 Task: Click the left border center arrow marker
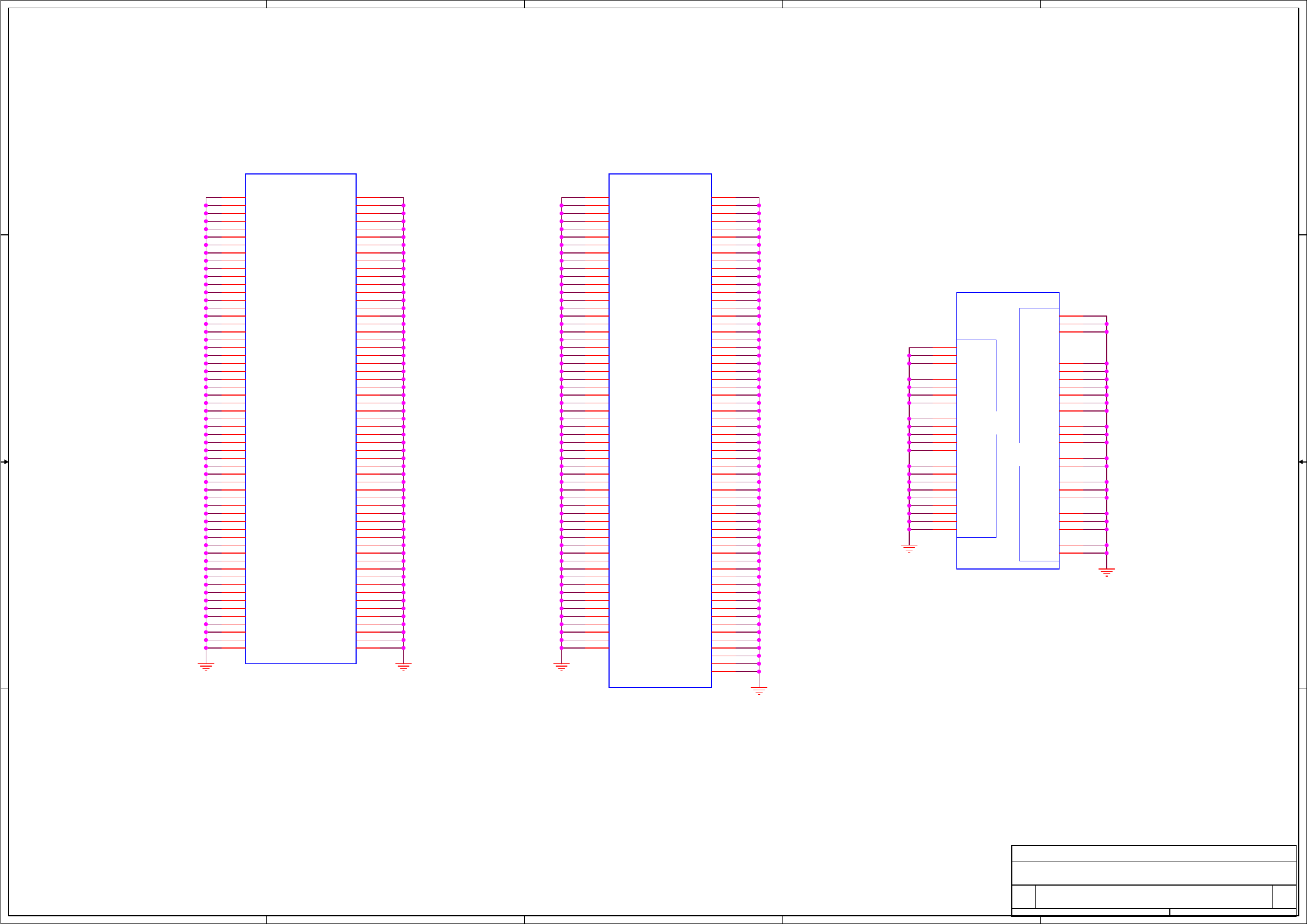click(x=4, y=461)
